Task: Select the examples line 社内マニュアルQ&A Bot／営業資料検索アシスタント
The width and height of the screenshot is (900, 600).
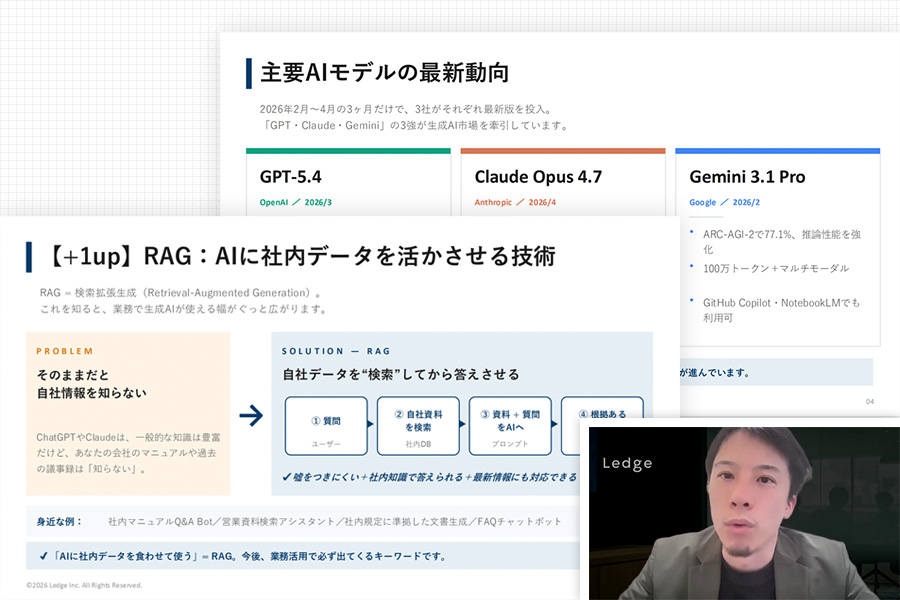Action: (335, 521)
